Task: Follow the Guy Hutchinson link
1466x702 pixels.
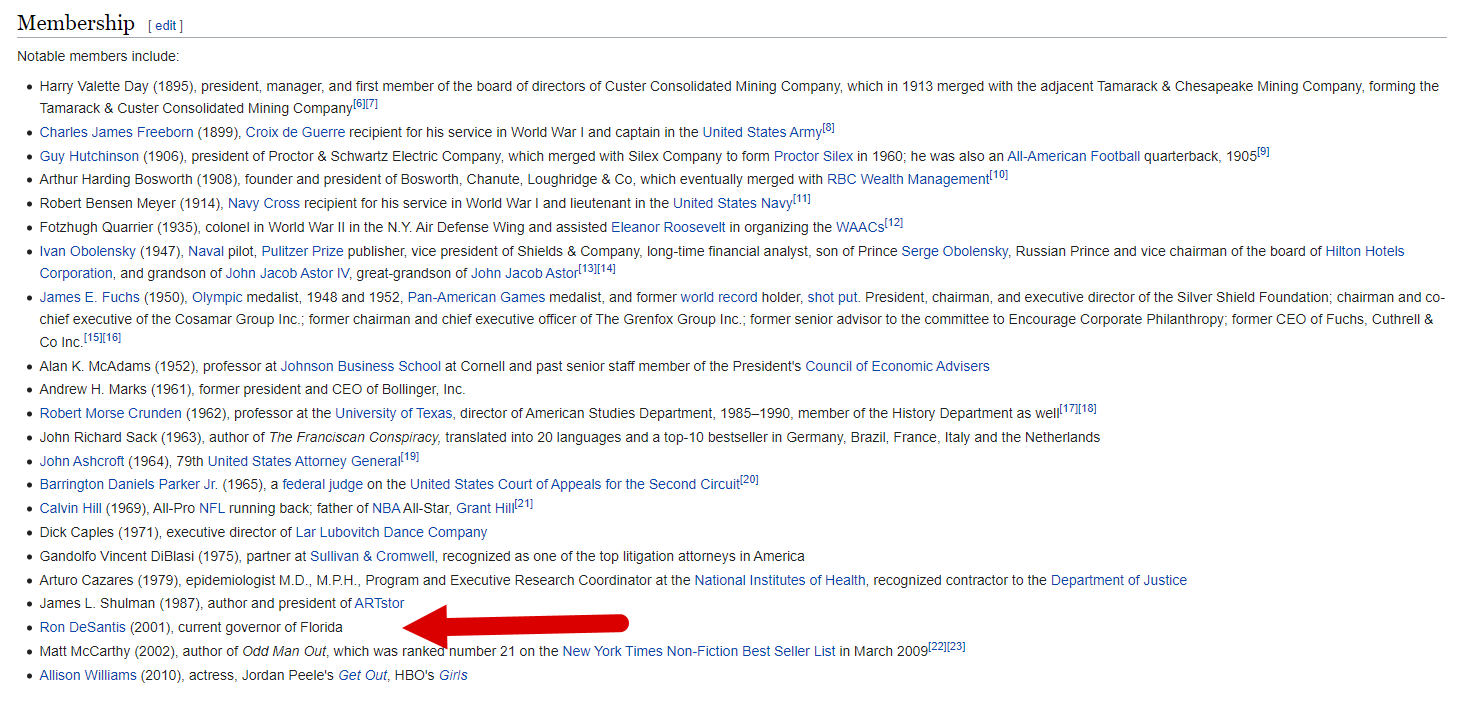Action: click(89, 156)
